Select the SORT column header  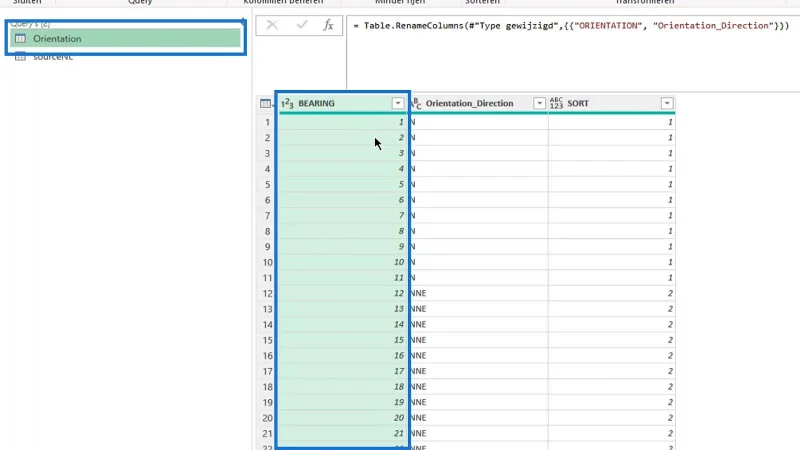(x=612, y=103)
